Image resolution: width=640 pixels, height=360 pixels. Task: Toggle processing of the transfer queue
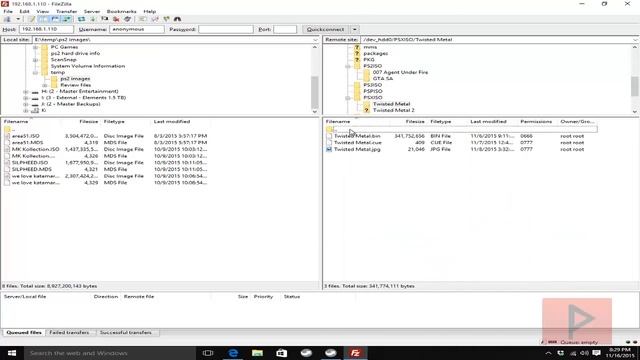pos(93,19)
